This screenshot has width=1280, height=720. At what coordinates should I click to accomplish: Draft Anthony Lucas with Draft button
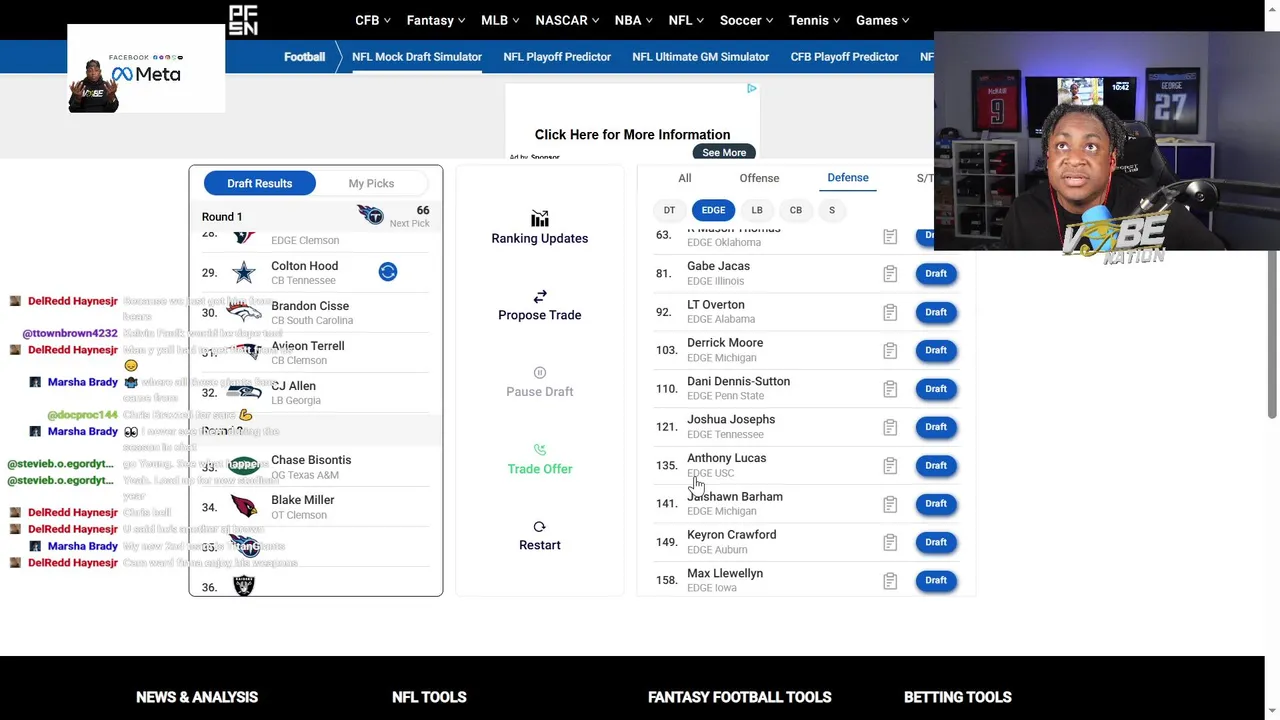coord(936,465)
